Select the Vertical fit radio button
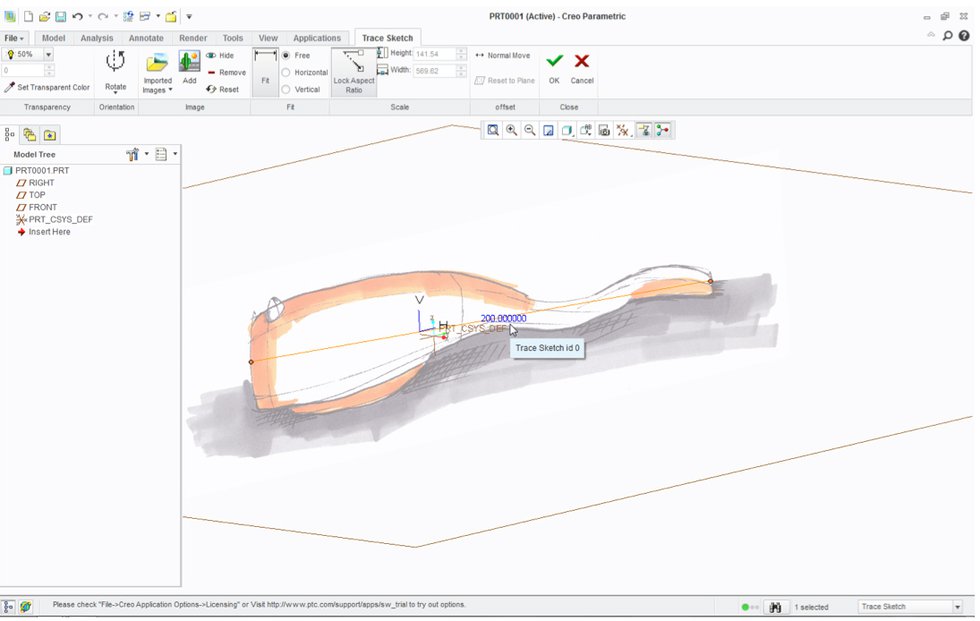Image resolution: width=980 pixels, height=621 pixels. coord(287,89)
